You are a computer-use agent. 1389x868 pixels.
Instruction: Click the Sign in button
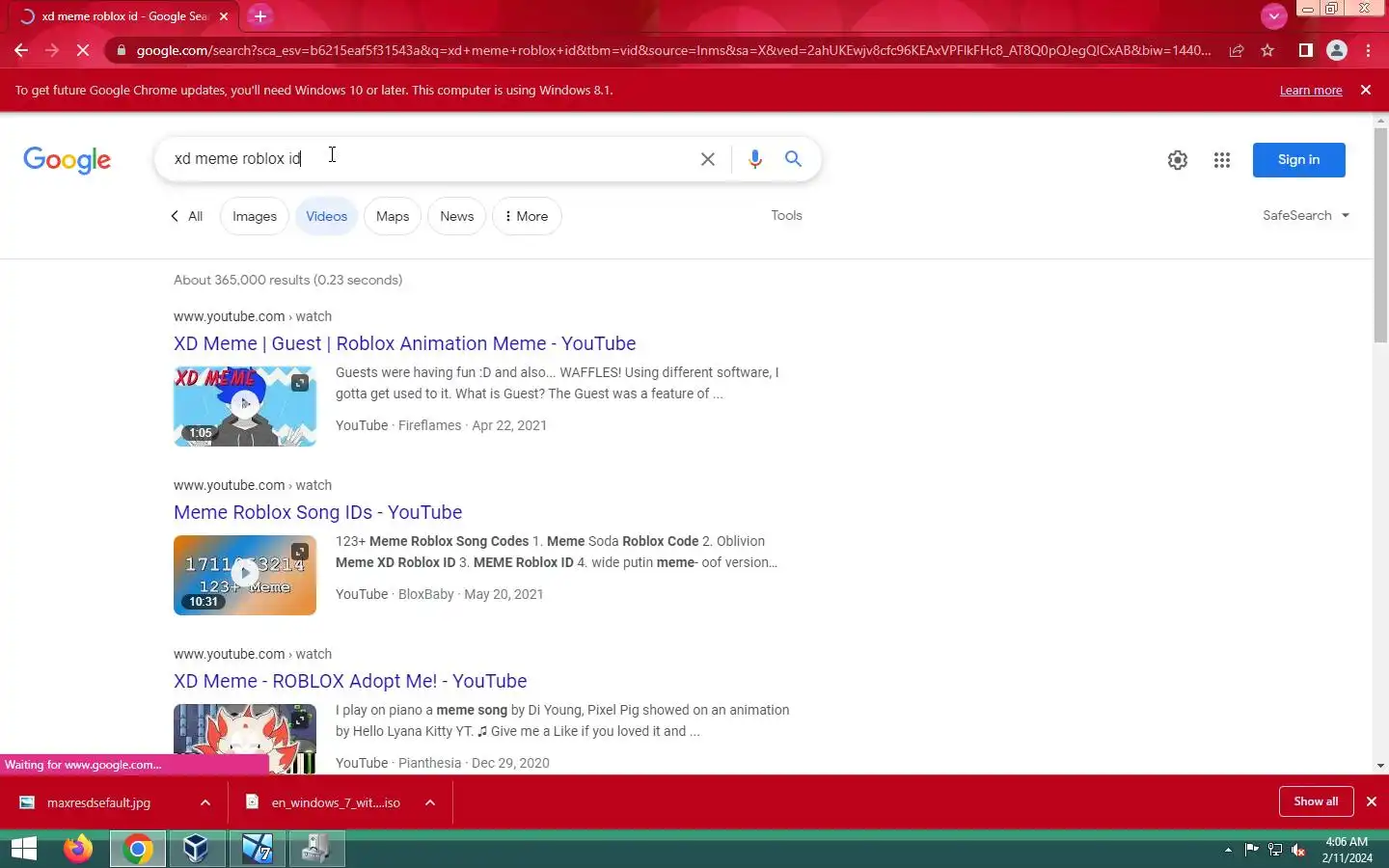point(1298,160)
